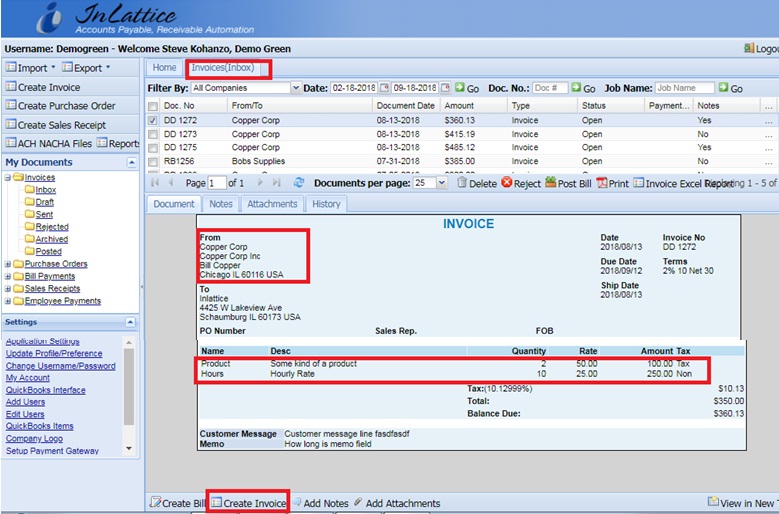Click Go next to the date range
The height and width of the screenshot is (514, 779).
(x=467, y=88)
